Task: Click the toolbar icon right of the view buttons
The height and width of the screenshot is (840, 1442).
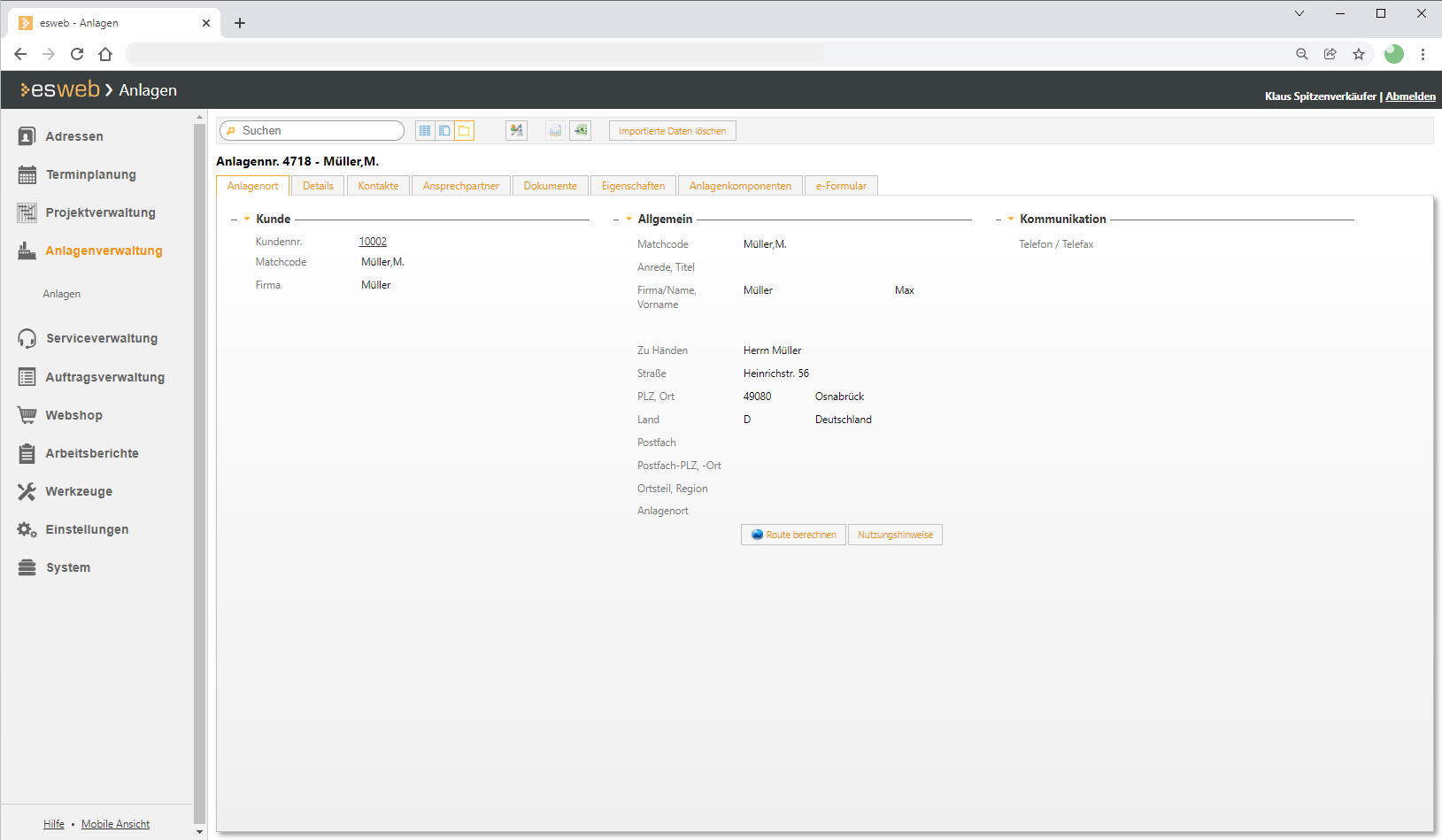Action: pyautogui.click(x=516, y=131)
